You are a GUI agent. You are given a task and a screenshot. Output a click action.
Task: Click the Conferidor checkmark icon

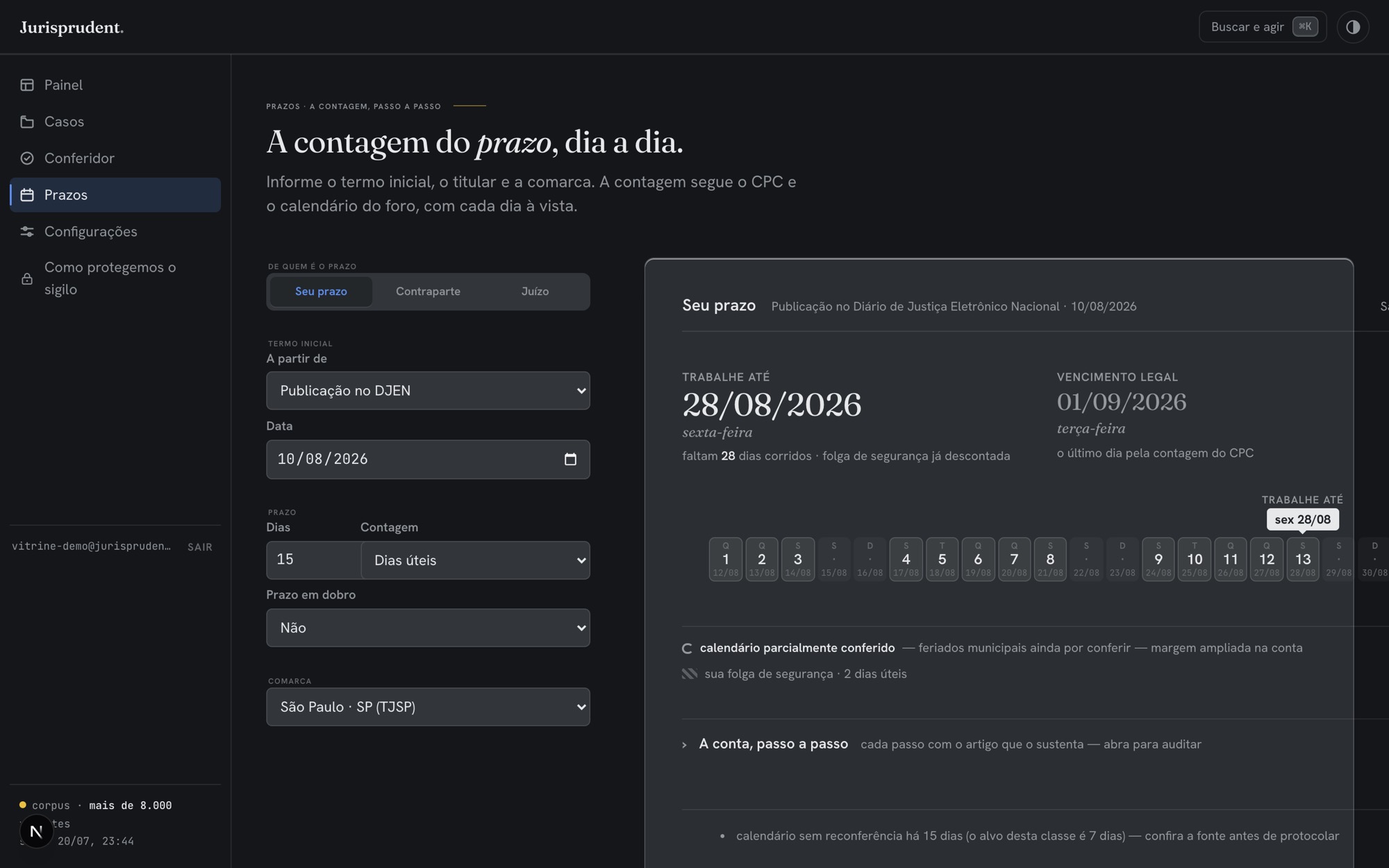click(x=27, y=158)
